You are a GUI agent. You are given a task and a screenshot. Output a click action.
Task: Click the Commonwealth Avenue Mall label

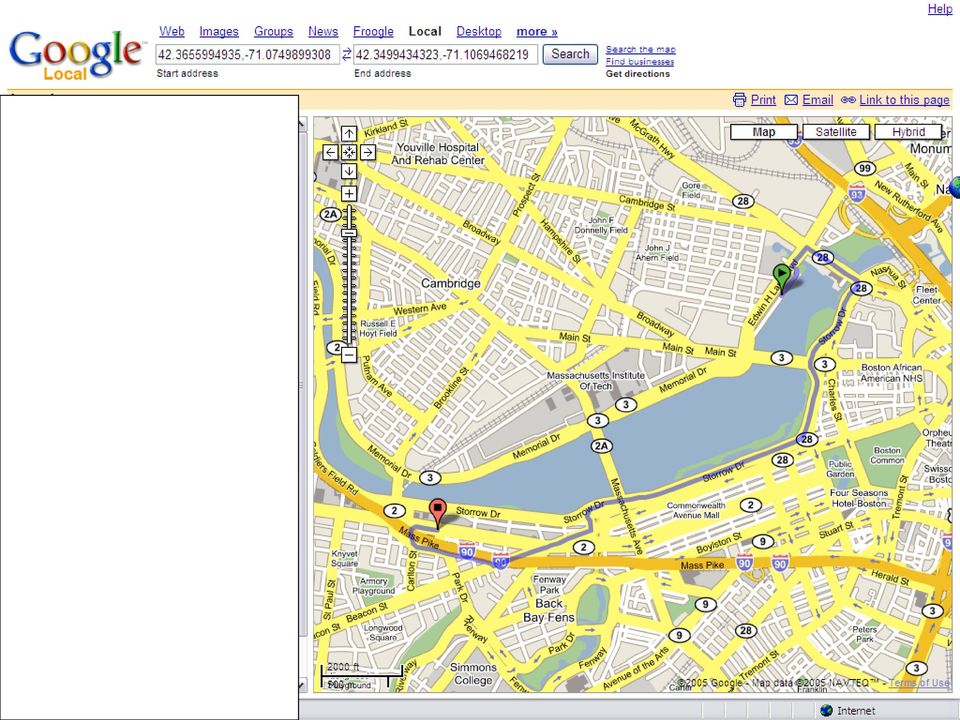(696, 510)
